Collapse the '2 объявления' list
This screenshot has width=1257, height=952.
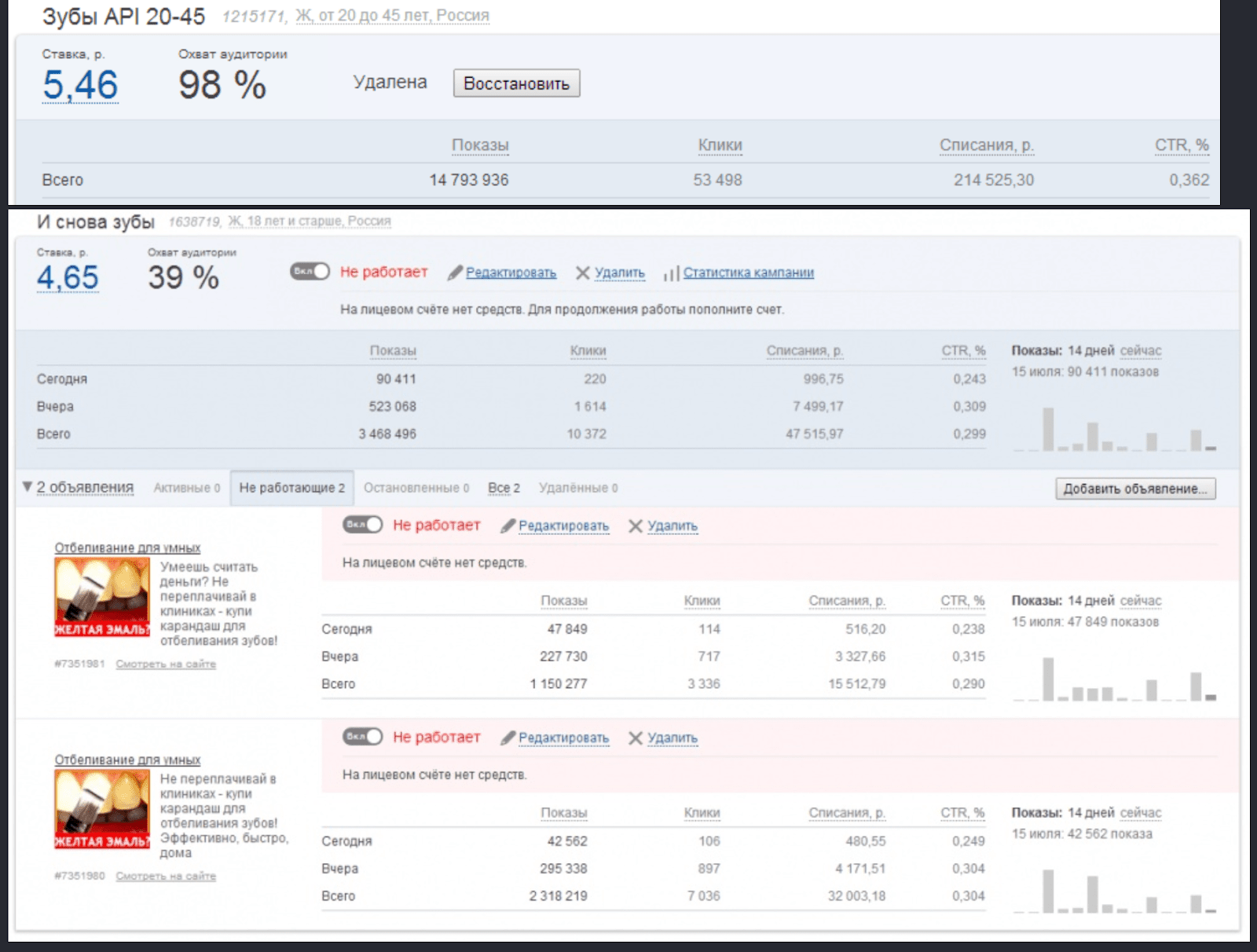click(27, 487)
